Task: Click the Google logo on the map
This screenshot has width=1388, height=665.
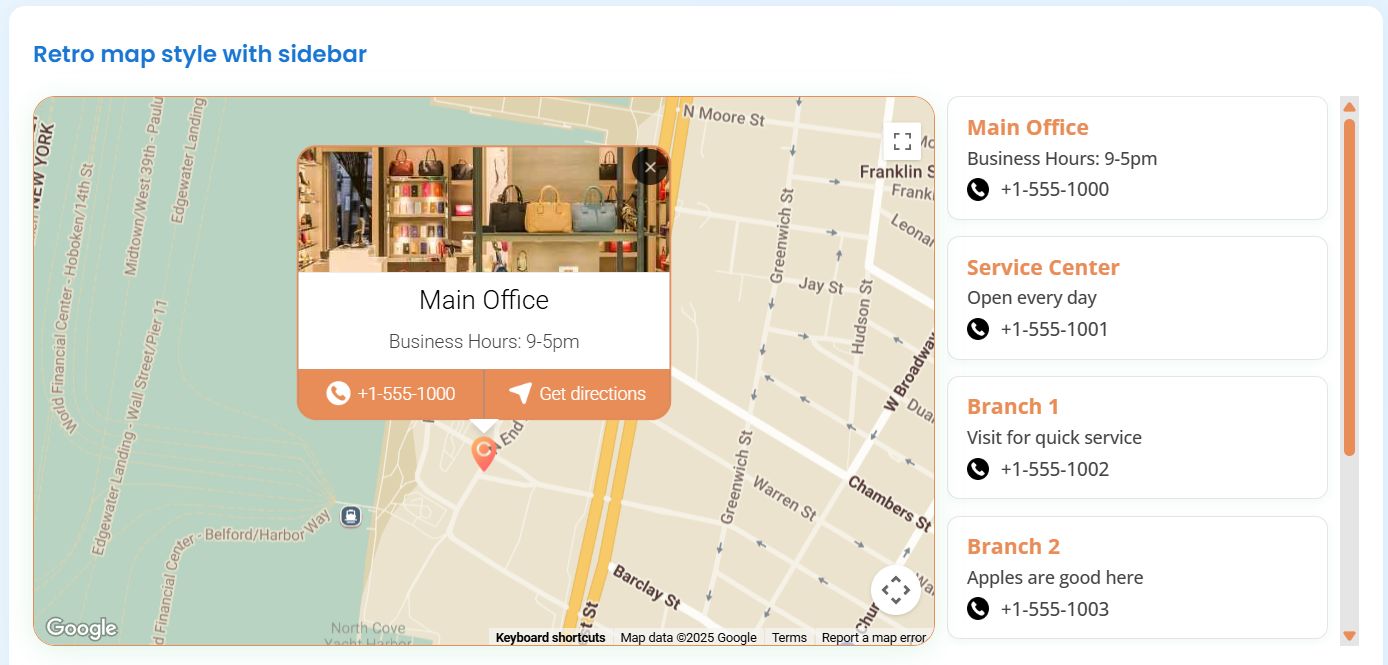Action: pyautogui.click(x=81, y=628)
